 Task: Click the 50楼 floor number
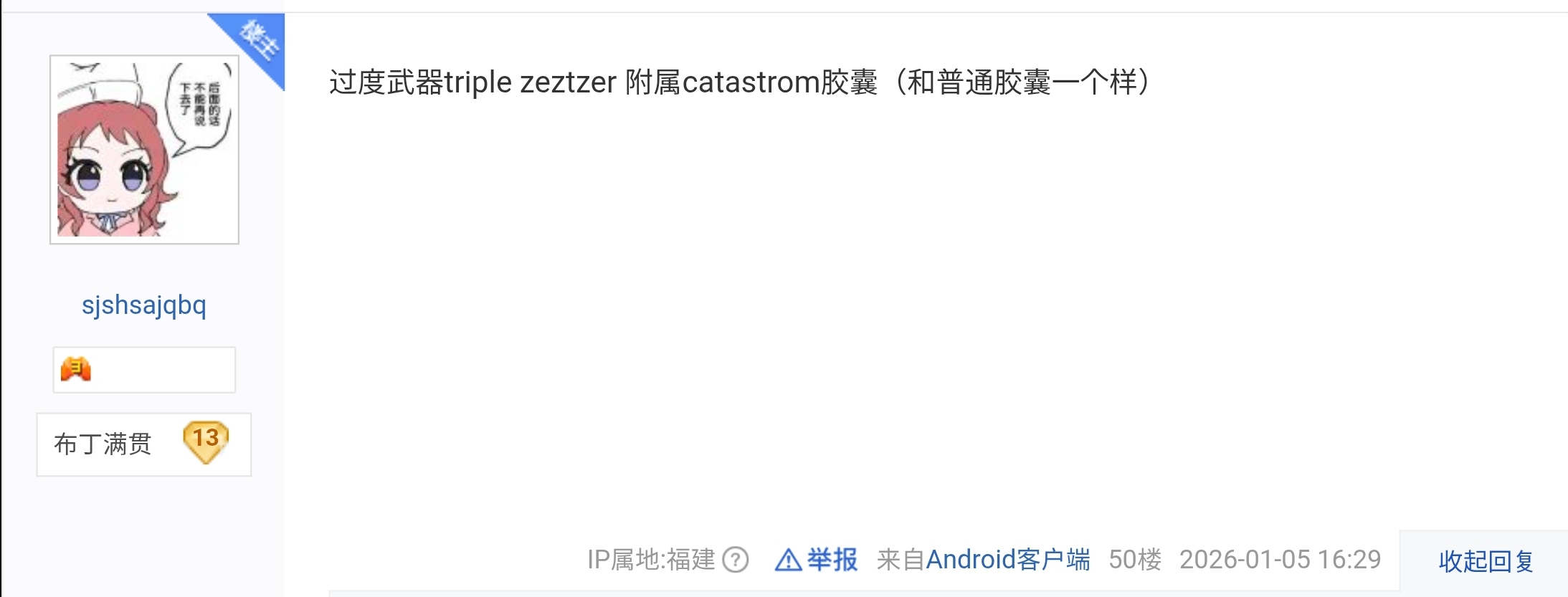point(1134,560)
